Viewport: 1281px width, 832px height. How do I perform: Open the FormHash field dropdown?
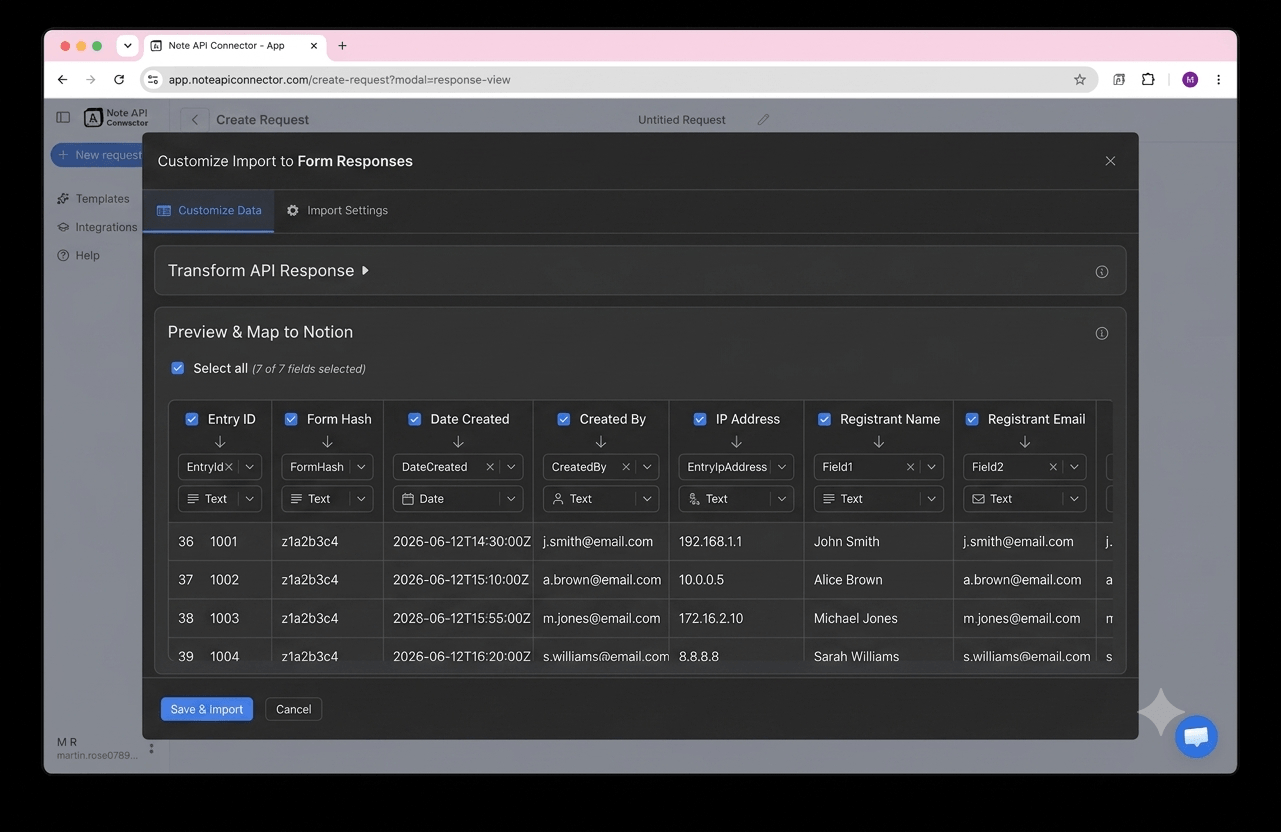327,467
